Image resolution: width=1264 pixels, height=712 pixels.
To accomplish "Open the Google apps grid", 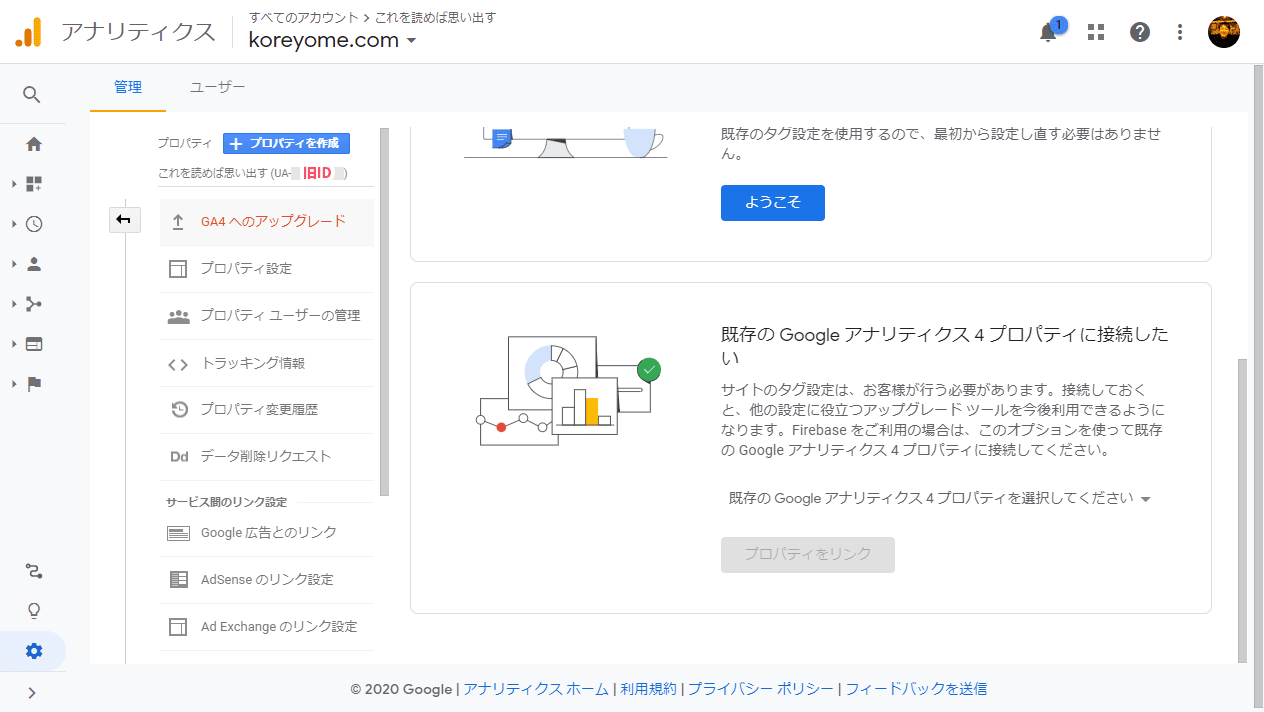I will [1096, 32].
